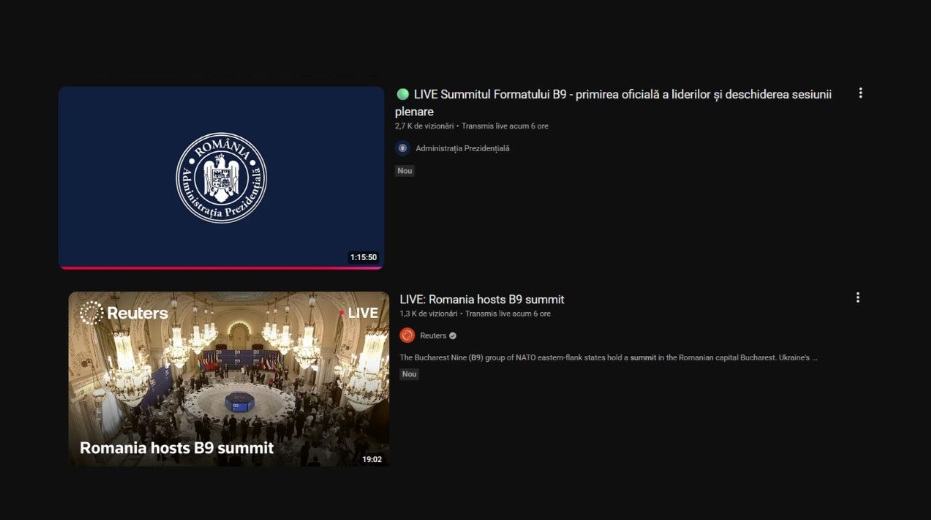Play the Romania hosts B9 summit thumbnail
Screen dimensions: 931x520
click(229, 379)
